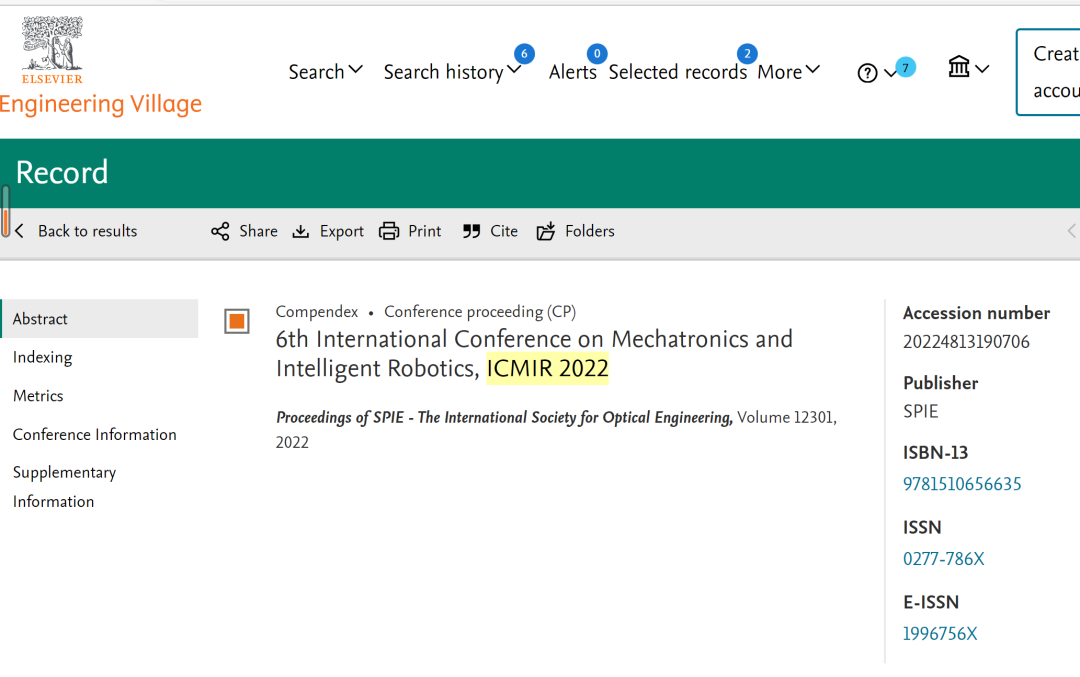Click the previous record arrow at the toolbar's right
This screenshot has height=677, width=1080.
pos(1072,231)
